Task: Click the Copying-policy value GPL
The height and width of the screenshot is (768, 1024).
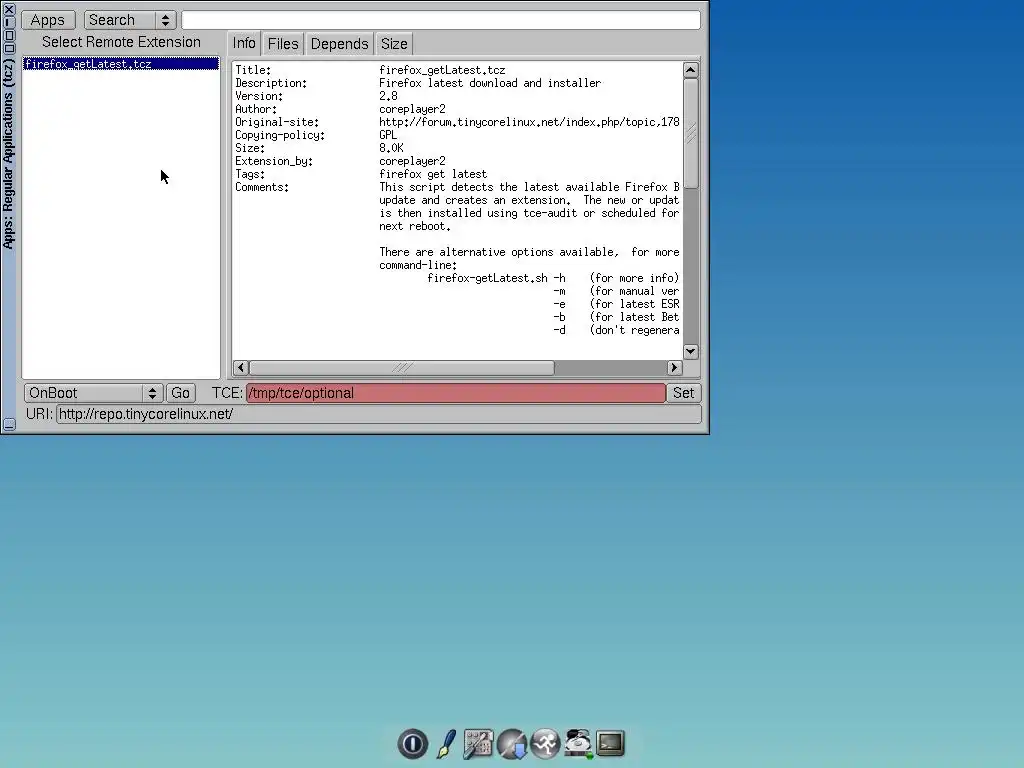Action: pos(388,135)
